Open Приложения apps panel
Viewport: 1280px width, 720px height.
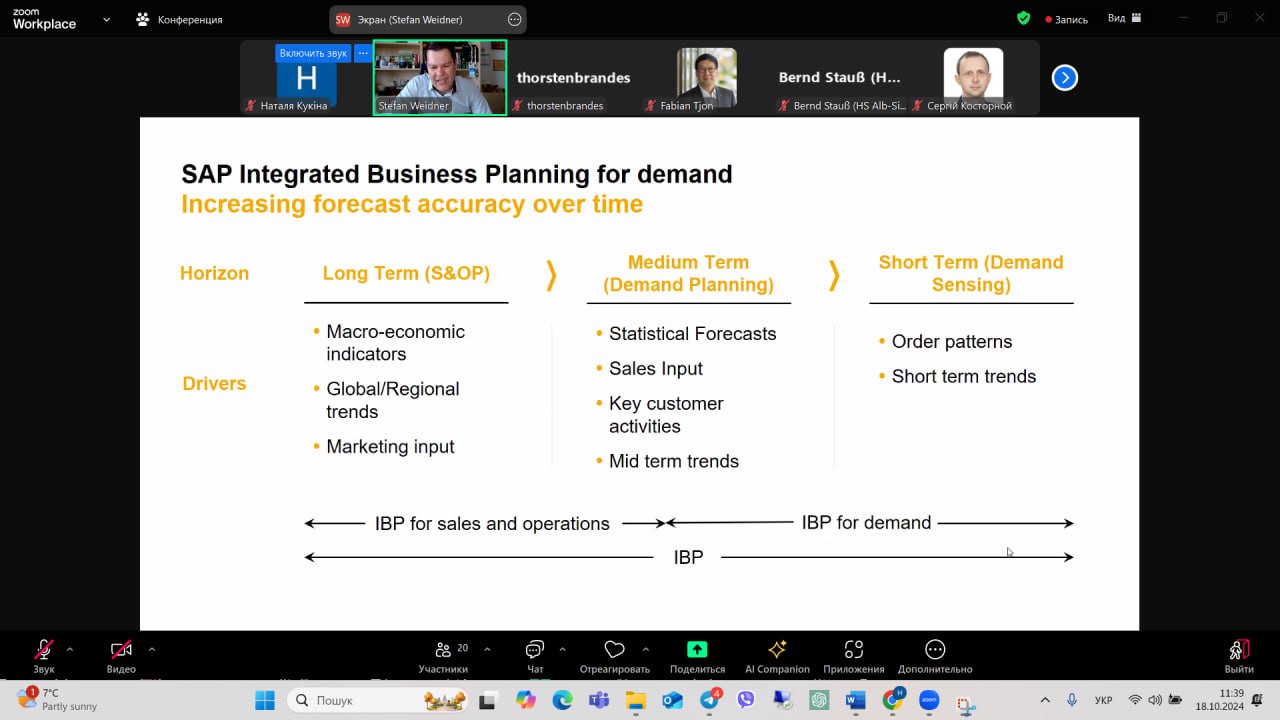pyautogui.click(x=854, y=655)
